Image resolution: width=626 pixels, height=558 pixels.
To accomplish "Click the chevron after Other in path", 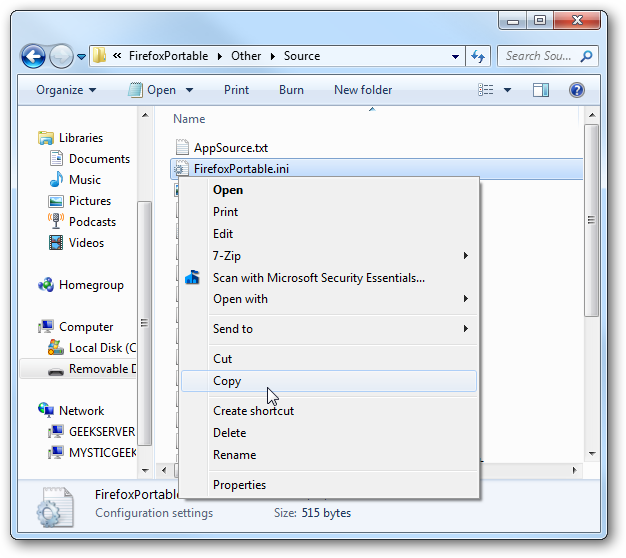I will pos(273,56).
